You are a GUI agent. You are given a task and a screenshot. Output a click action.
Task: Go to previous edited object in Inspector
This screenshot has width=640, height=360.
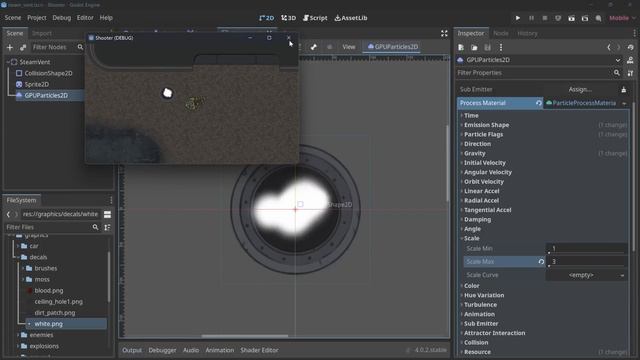[x=609, y=47]
